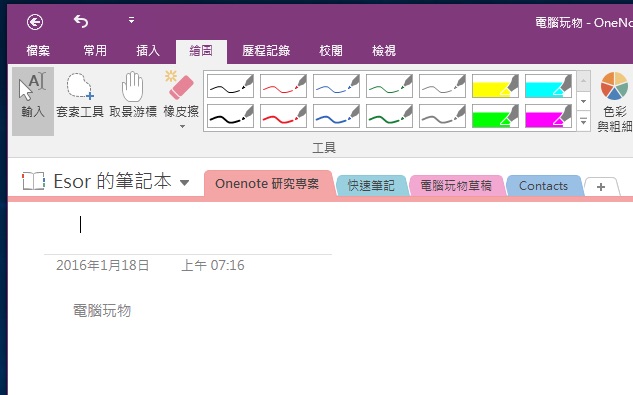This screenshot has width=633, height=395.
Task: Open the 快速筆記 section tab
Action: (x=371, y=186)
